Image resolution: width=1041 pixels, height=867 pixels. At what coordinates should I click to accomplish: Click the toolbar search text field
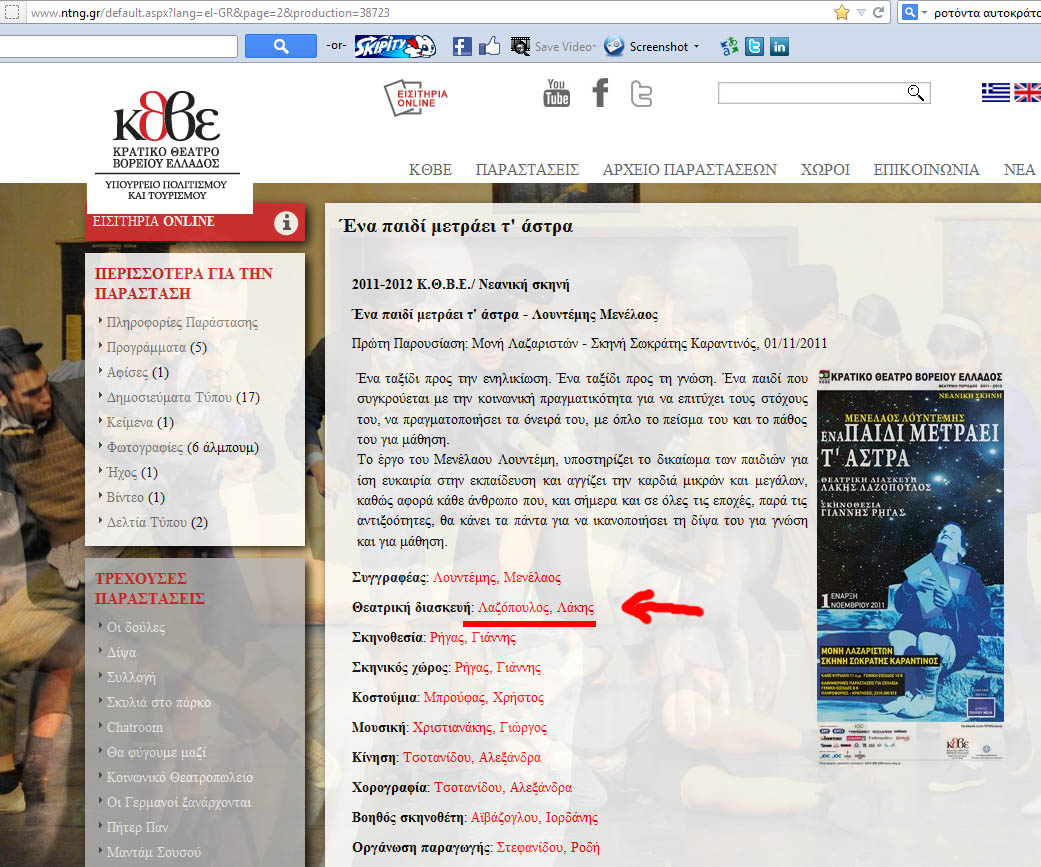click(x=118, y=46)
